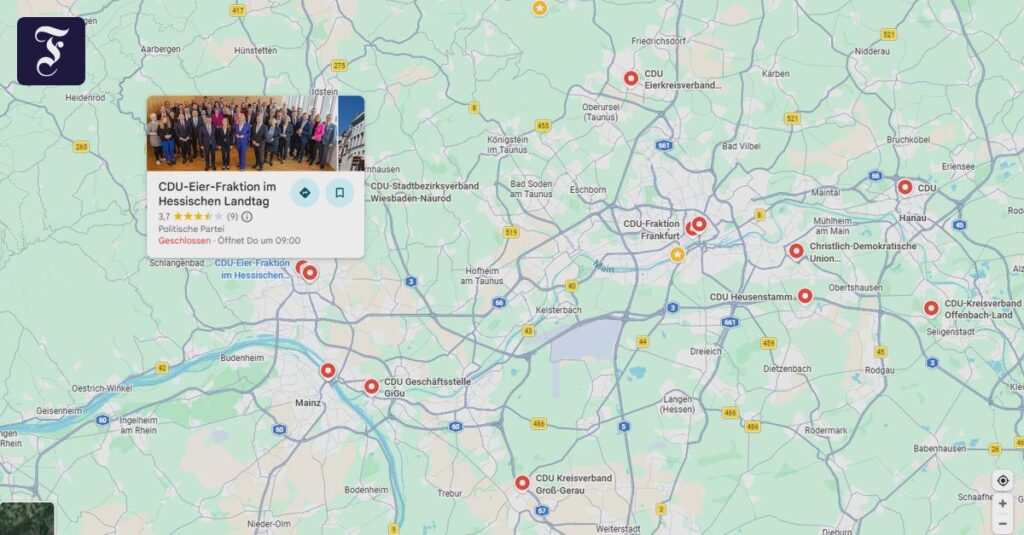Select the CDU-Eier-Fraktion pin below the info card

[x=310, y=272]
